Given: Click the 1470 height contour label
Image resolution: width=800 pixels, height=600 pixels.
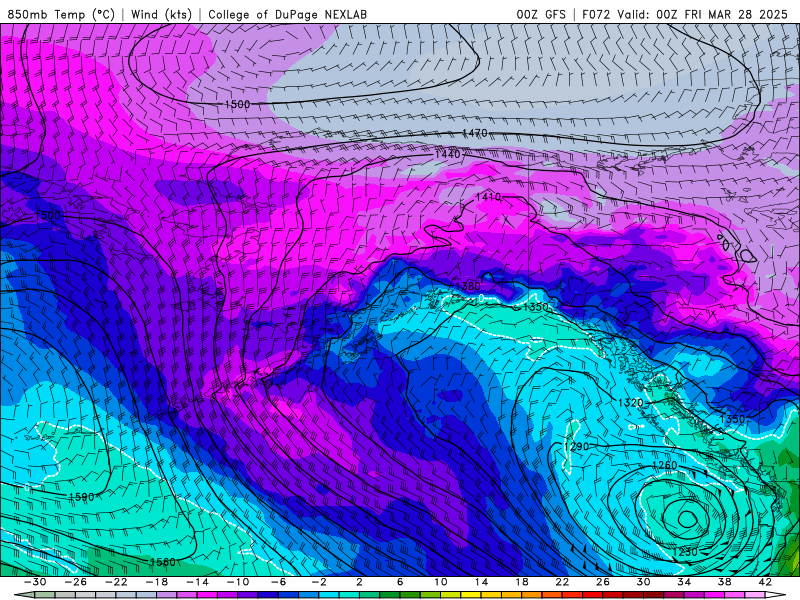Looking at the screenshot, I should (x=474, y=133).
